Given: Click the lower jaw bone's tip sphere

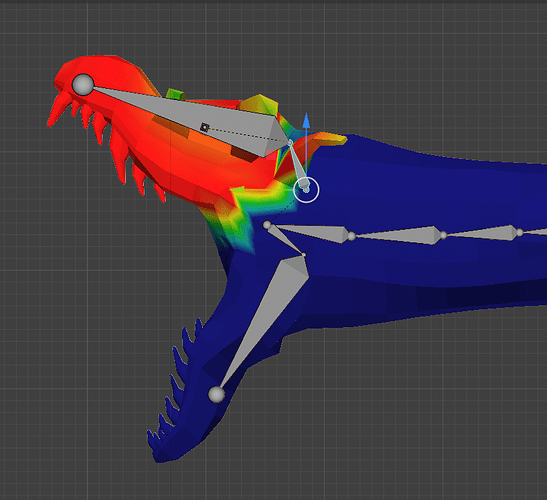Looking at the screenshot, I should [217, 395].
